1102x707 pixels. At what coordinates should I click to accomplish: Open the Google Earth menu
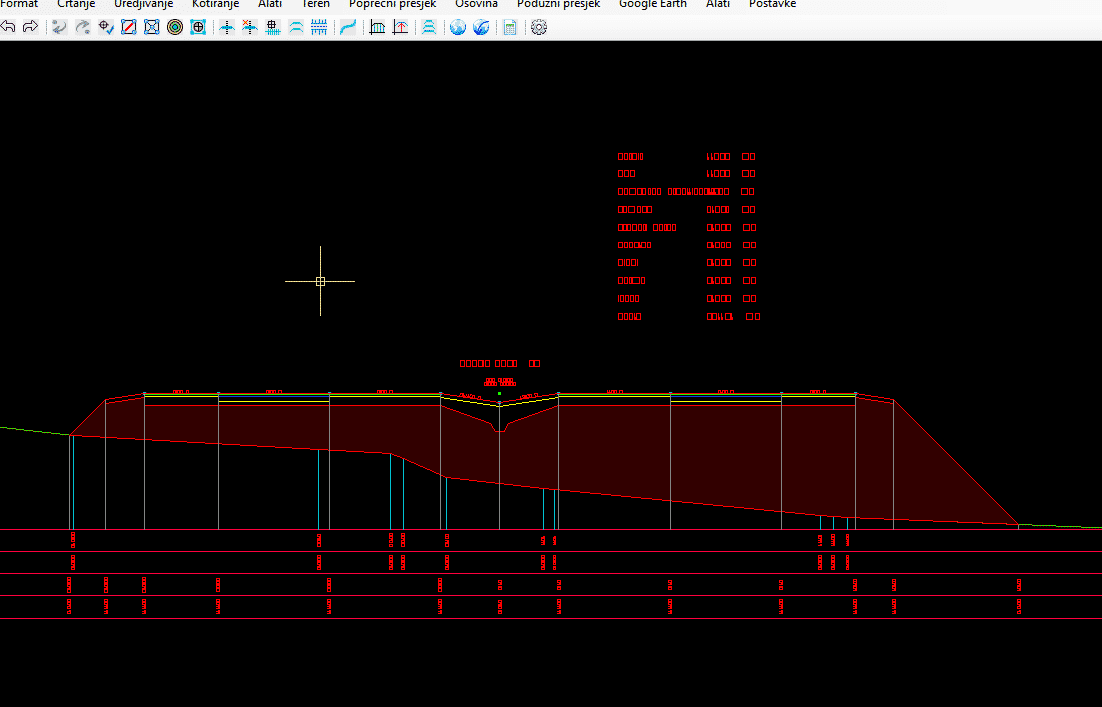(x=652, y=4)
